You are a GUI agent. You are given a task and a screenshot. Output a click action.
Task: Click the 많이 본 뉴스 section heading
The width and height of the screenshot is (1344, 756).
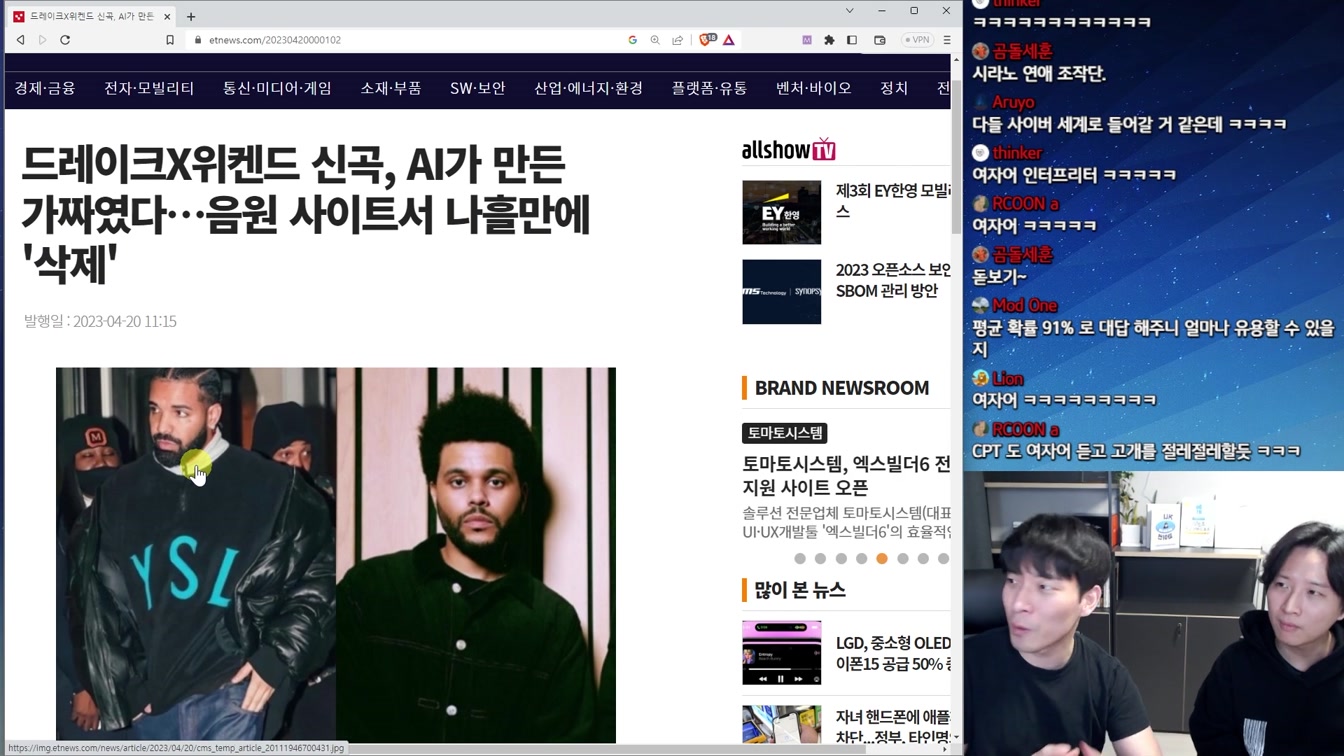(x=800, y=590)
